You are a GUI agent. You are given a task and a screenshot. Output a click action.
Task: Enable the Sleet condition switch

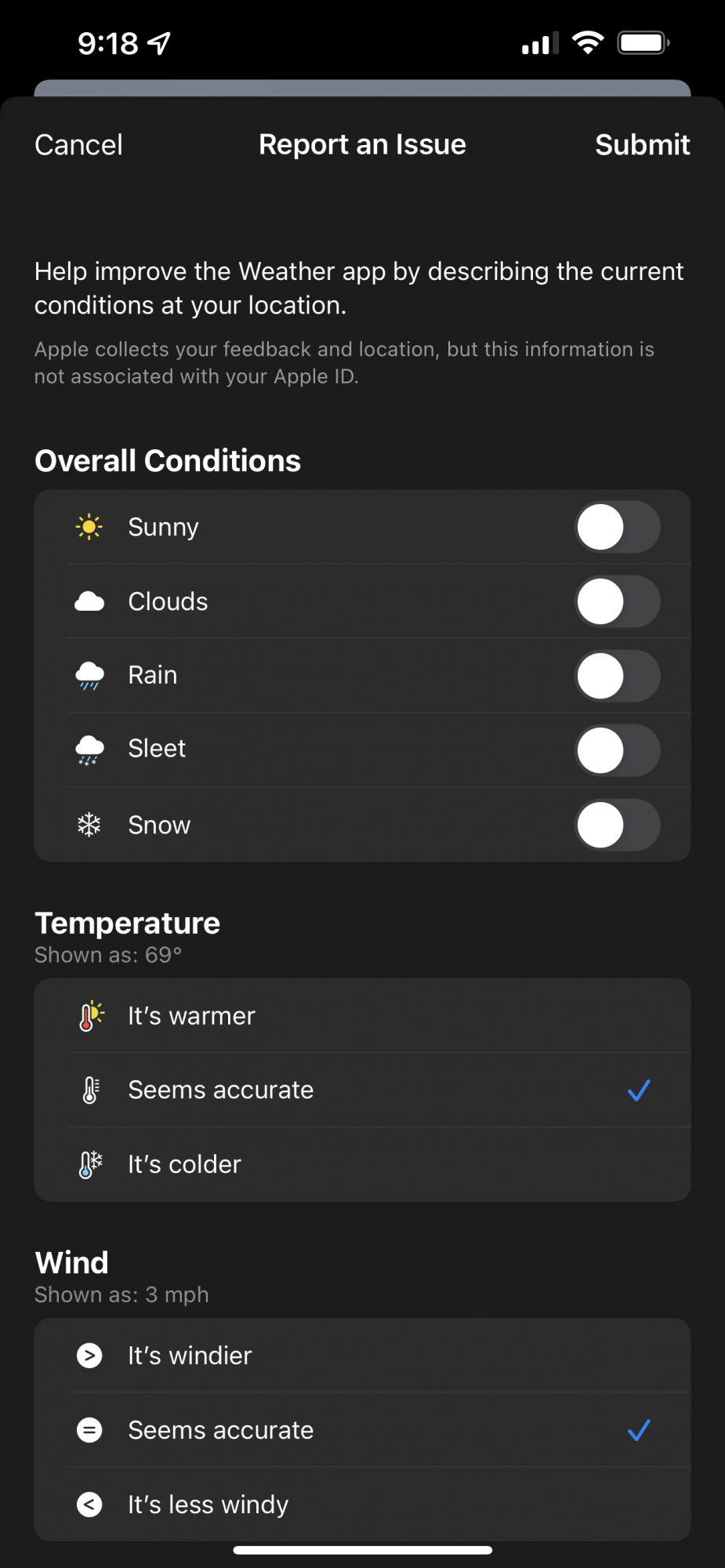[617, 750]
